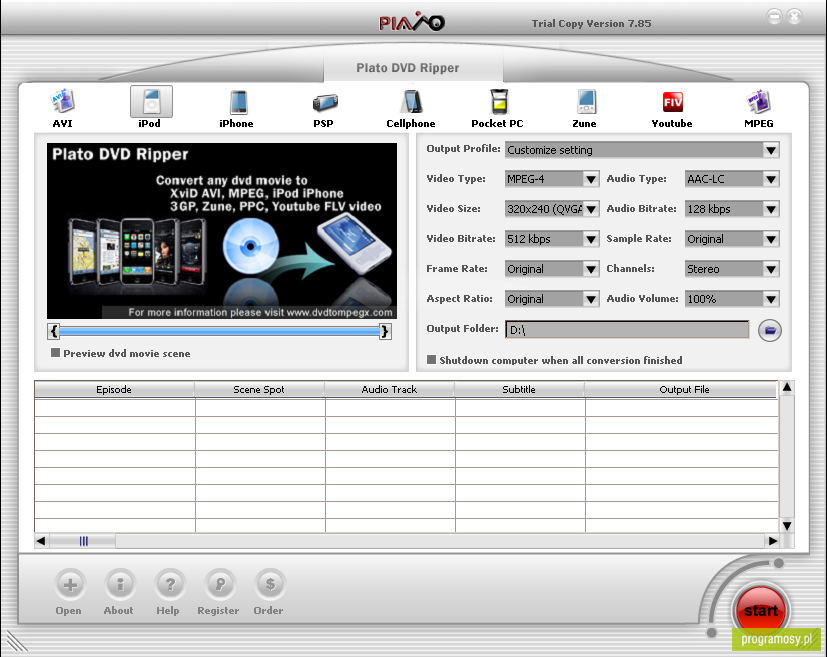Open the Frame Rate dropdown
Image resolution: width=827 pixels, height=657 pixels.
(x=591, y=269)
